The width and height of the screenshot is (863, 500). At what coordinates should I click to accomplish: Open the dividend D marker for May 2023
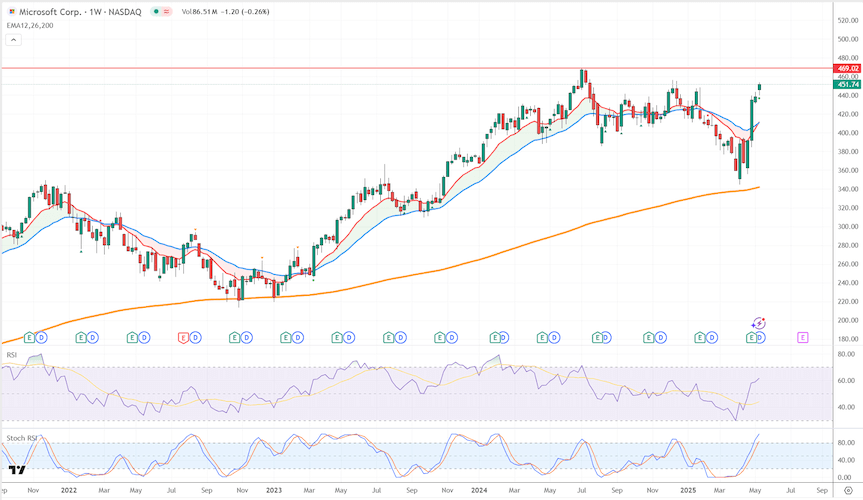click(x=349, y=338)
